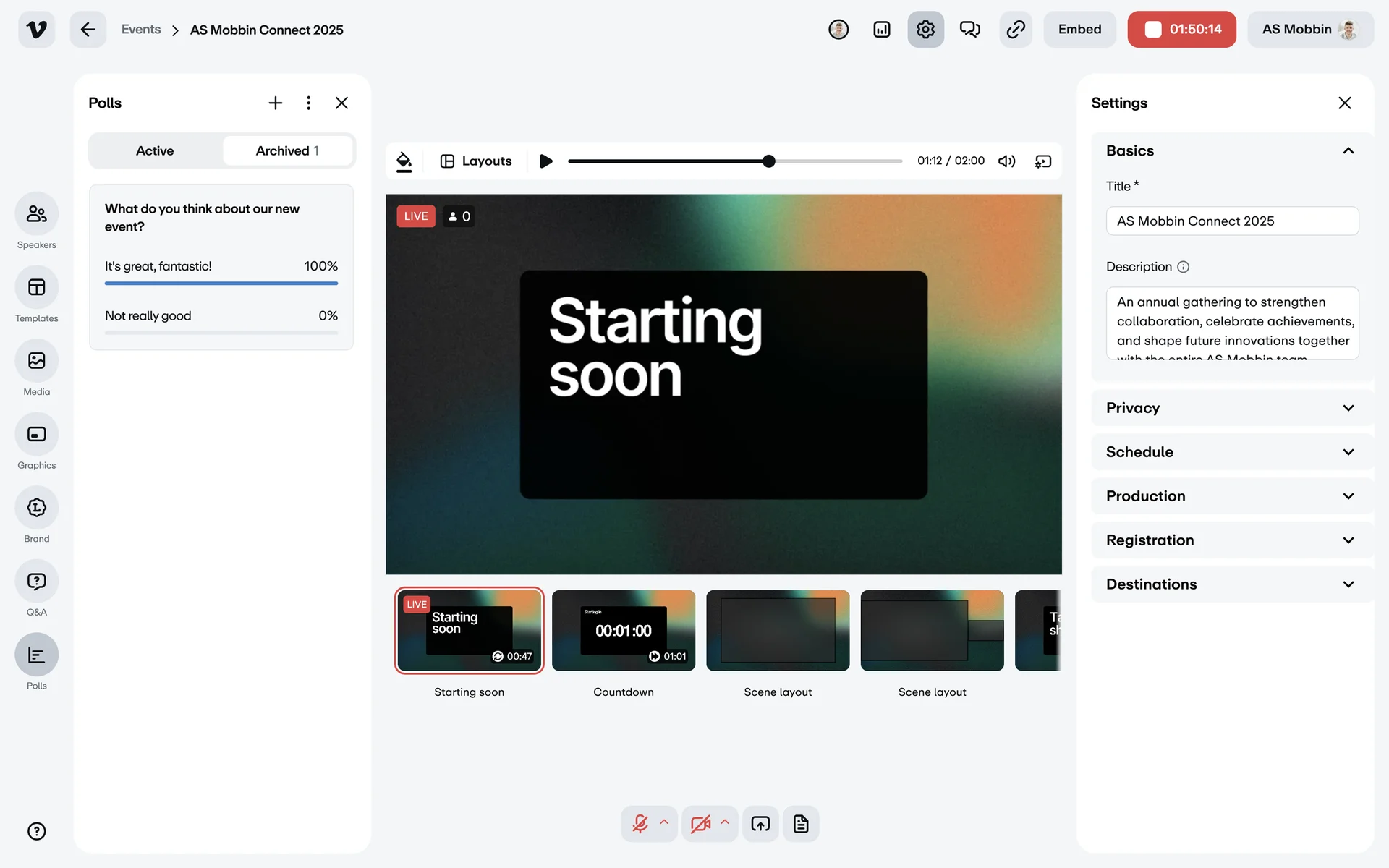Screen dimensions: 1389x868
Task: Collapse the Basics settings section
Action: click(x=1348, y=151)
